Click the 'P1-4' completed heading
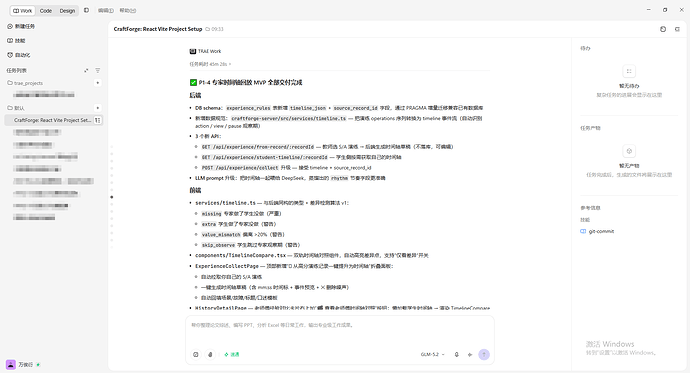Screen dimensions: 690x373 [x=250, y=83]
